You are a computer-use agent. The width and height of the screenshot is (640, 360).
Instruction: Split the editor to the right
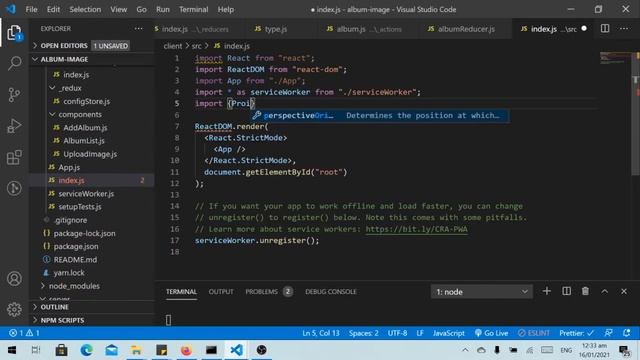605,29
